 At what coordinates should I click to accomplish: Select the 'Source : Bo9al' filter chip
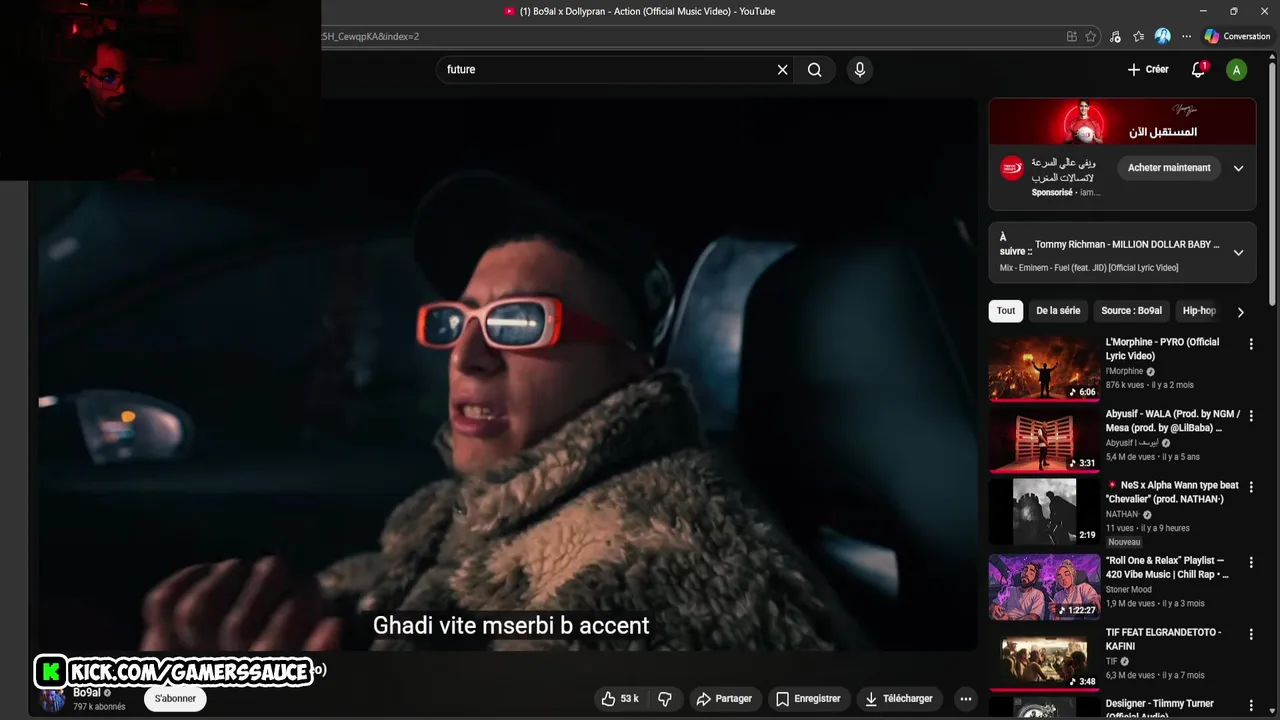point(1131,311)
